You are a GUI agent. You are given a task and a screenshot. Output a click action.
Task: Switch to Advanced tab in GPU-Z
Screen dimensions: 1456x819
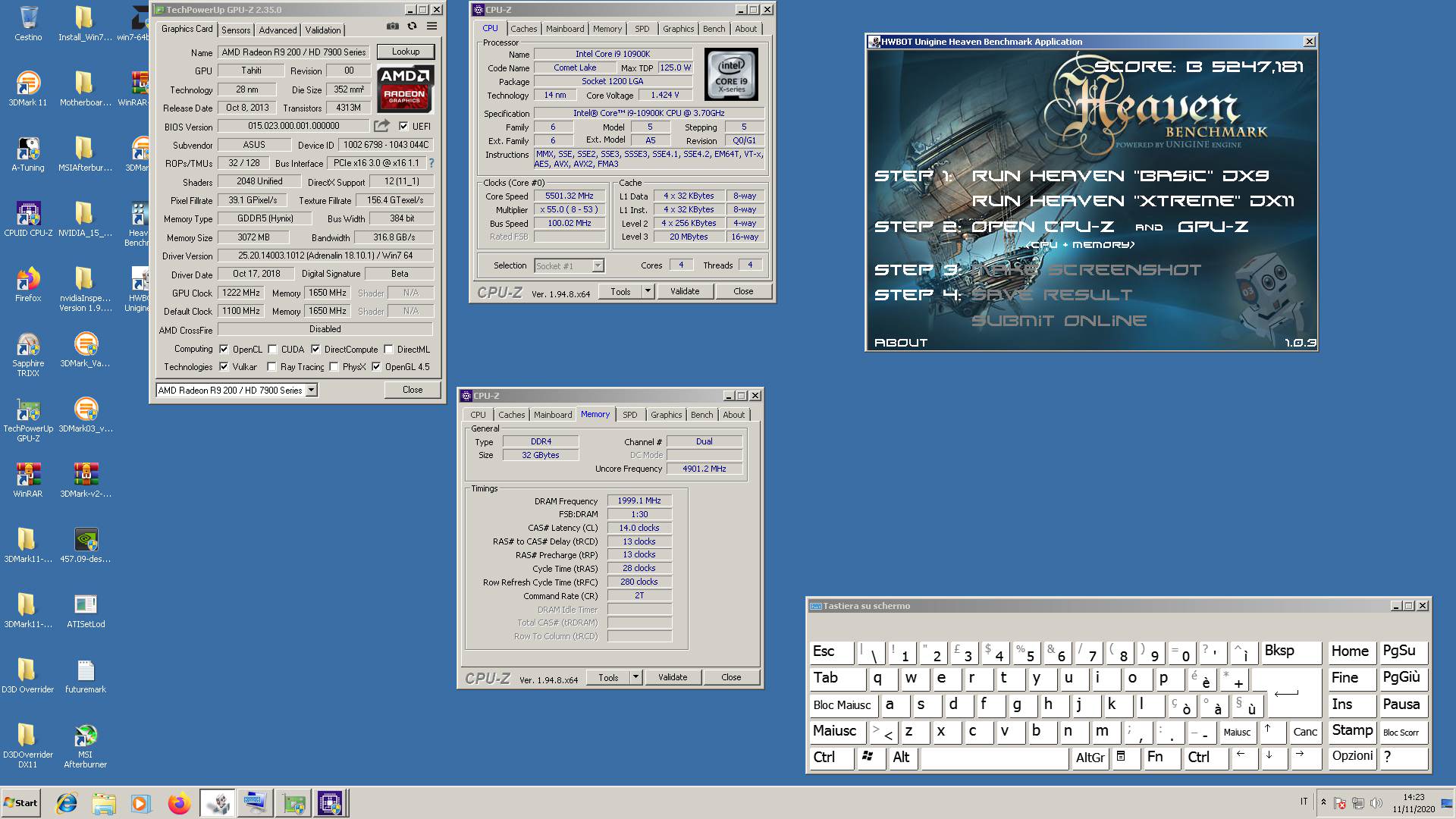[x=278, y=30]
